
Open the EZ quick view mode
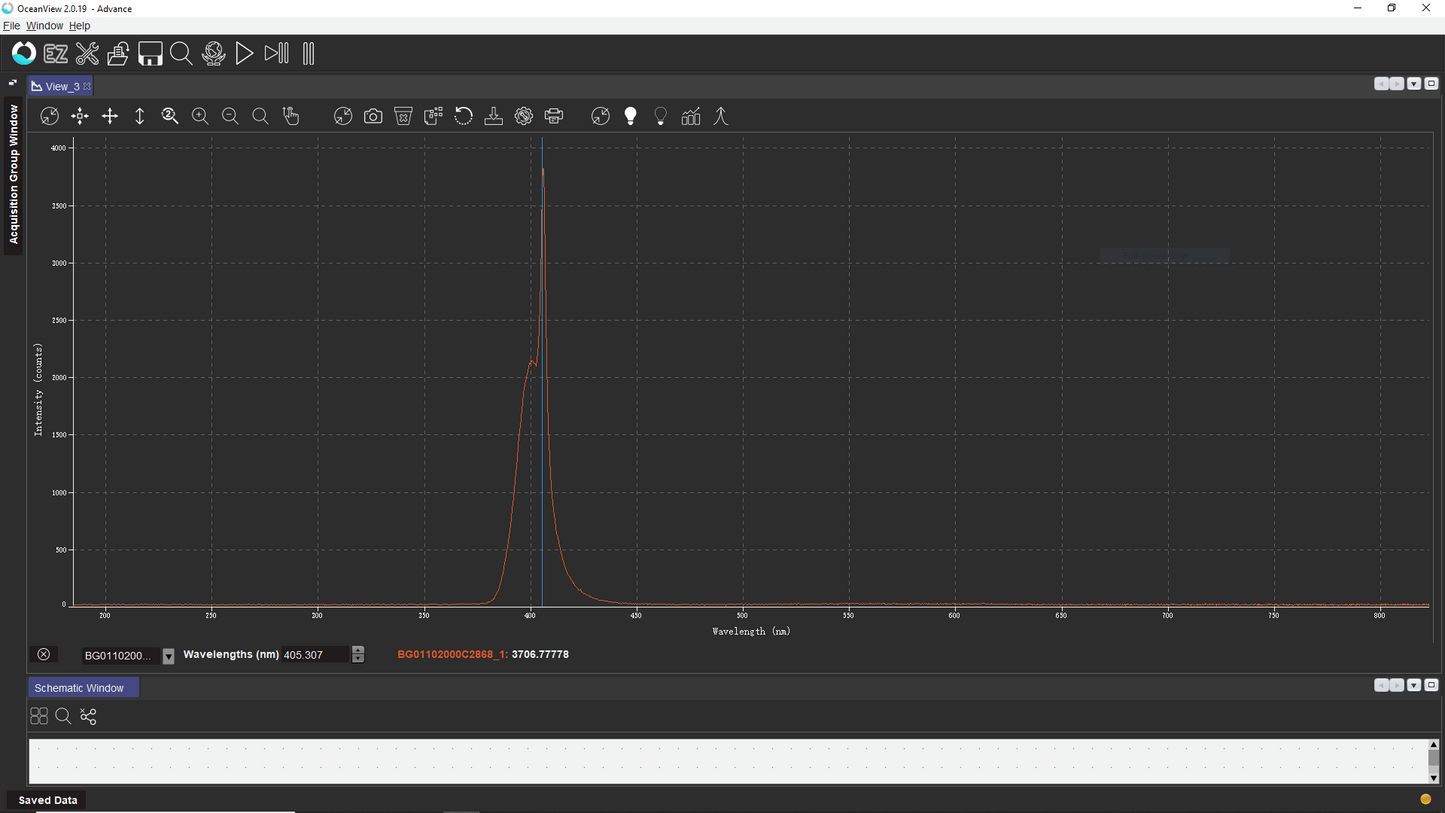click(x=56, y=54)
